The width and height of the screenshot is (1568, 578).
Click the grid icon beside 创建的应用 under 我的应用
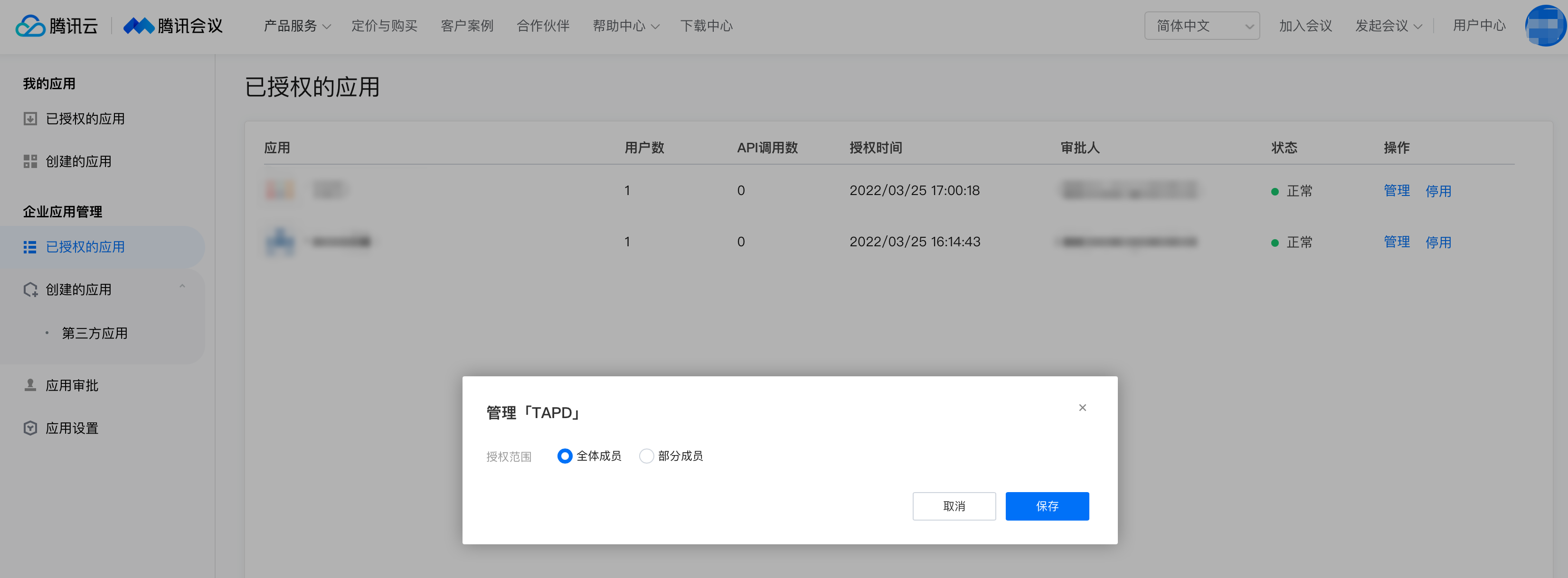(30, 161)
